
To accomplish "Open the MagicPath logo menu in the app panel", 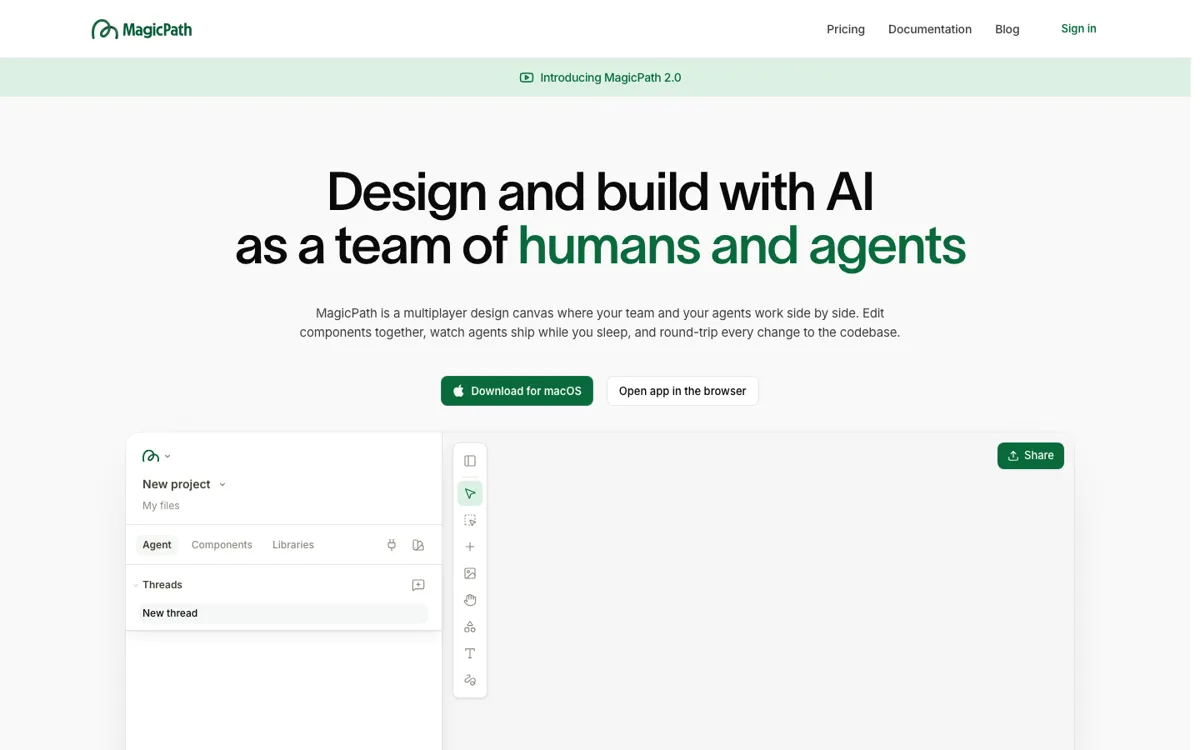I will (156, 456).
